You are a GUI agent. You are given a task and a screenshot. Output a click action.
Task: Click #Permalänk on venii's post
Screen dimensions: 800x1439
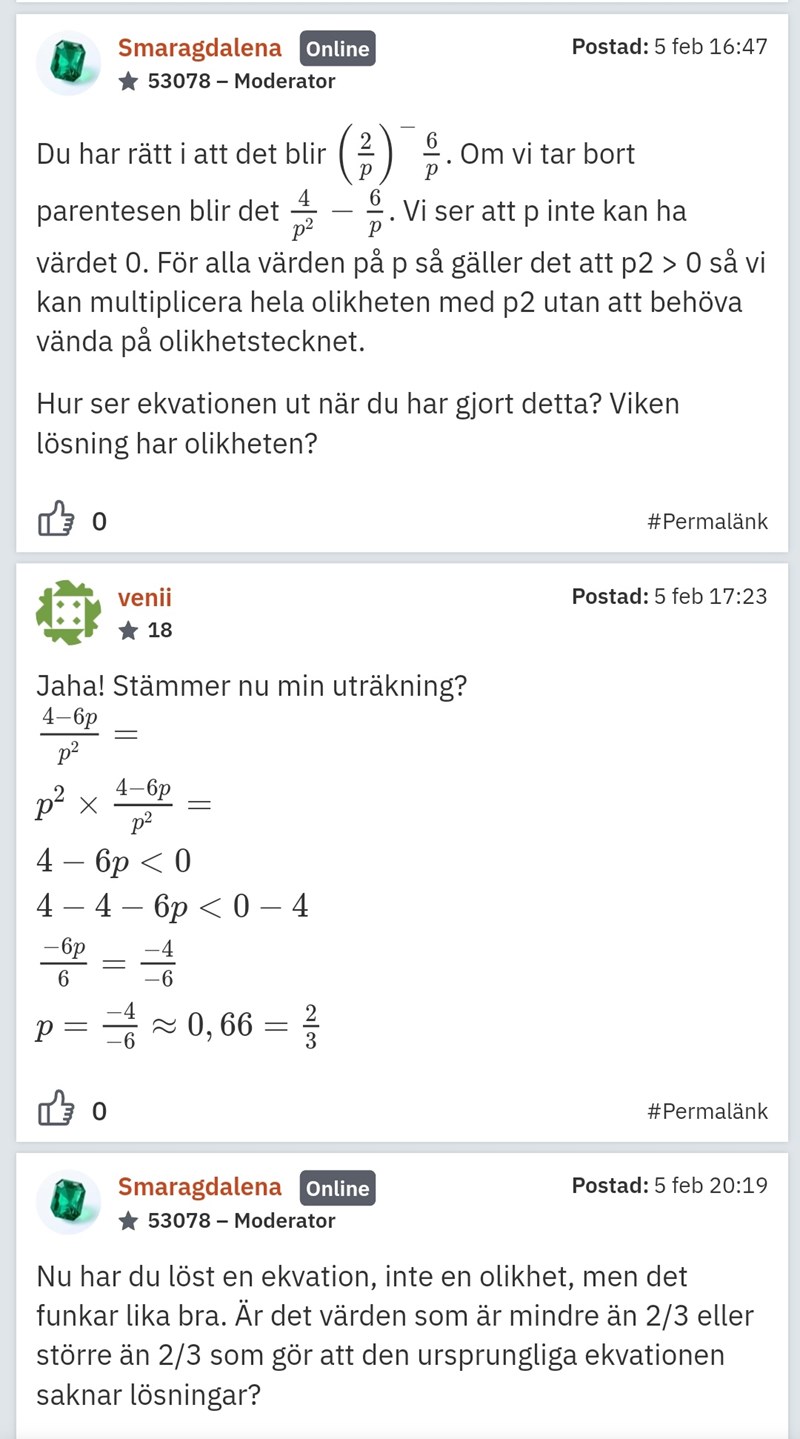pyautogui.click(x=708, y=1111)
